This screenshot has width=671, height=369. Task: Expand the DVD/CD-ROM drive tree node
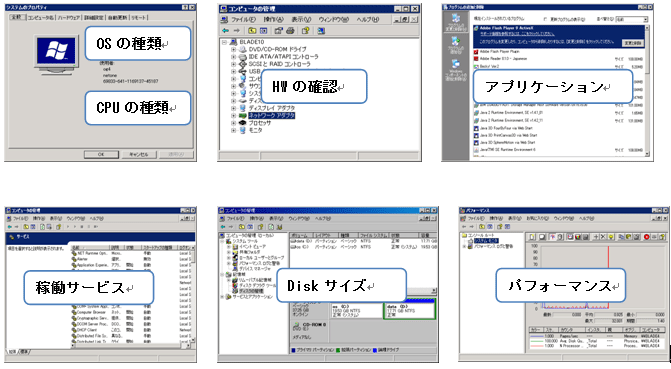(x=234, y=50)
